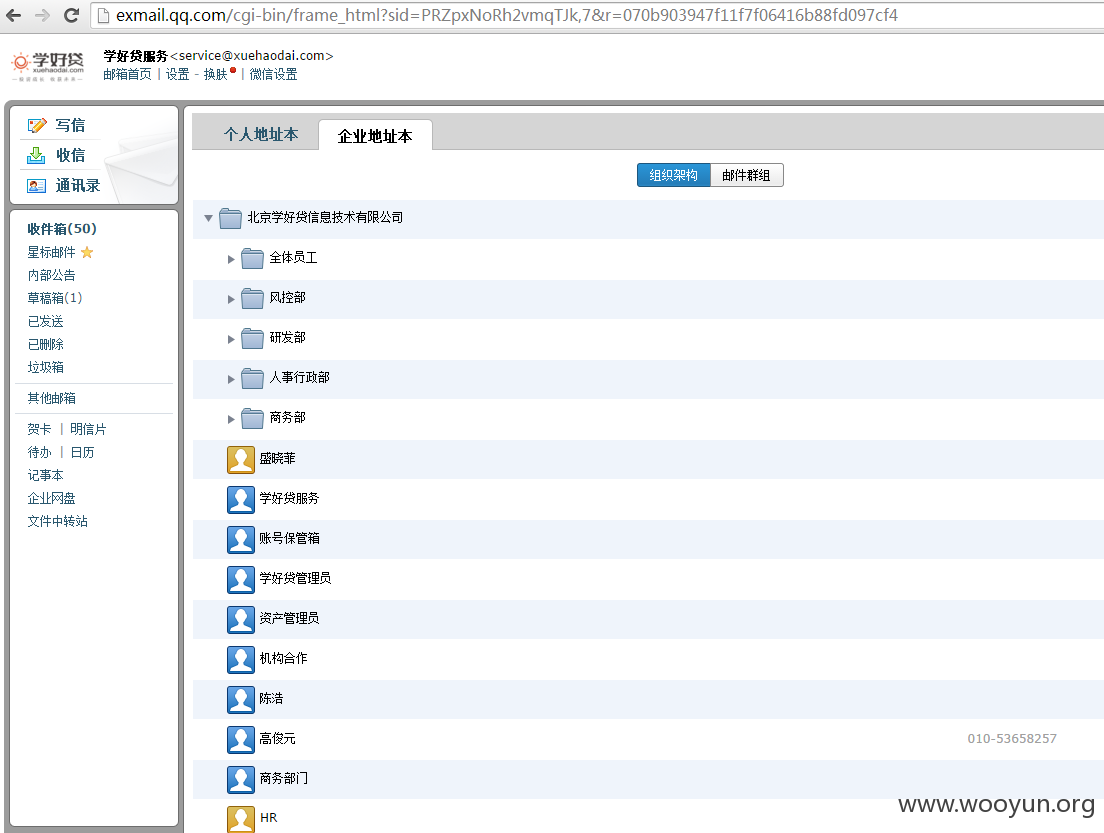Click the 人事行政部 folder icon
The width and height of the screenshot is (1104, 833).
[252, 379]
